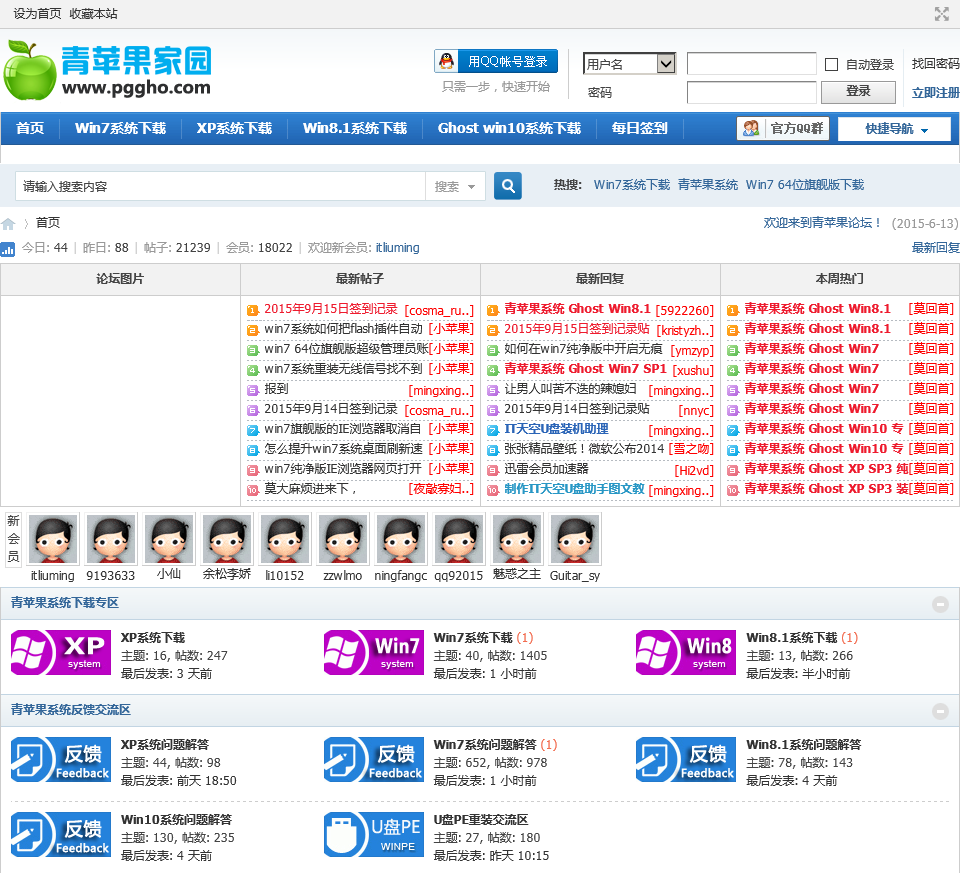The image size is (960, 873).
Task: Open the purple Win7 system icon
Action: pos(373,652)
